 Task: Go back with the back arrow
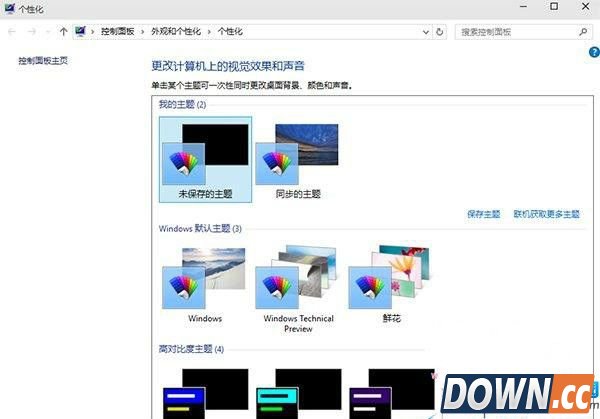point(12,32)
